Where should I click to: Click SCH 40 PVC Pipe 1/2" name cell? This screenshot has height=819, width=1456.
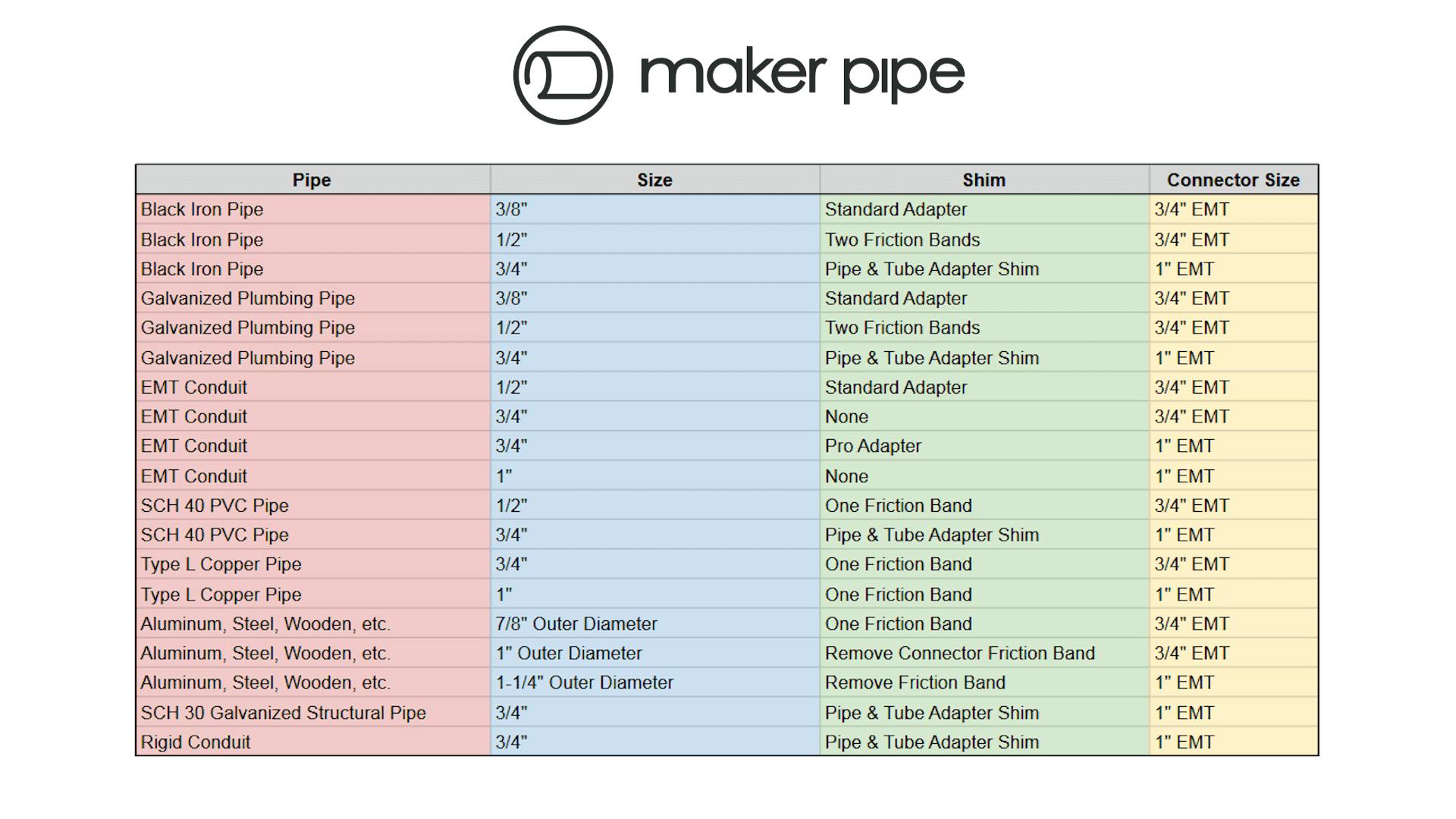pos(312,505)
